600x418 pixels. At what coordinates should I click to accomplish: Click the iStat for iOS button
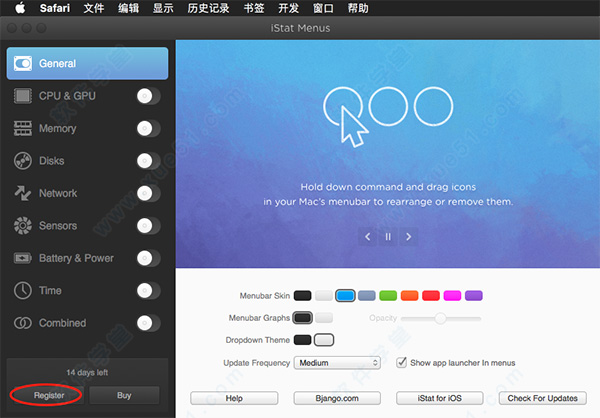click(440, 398)
